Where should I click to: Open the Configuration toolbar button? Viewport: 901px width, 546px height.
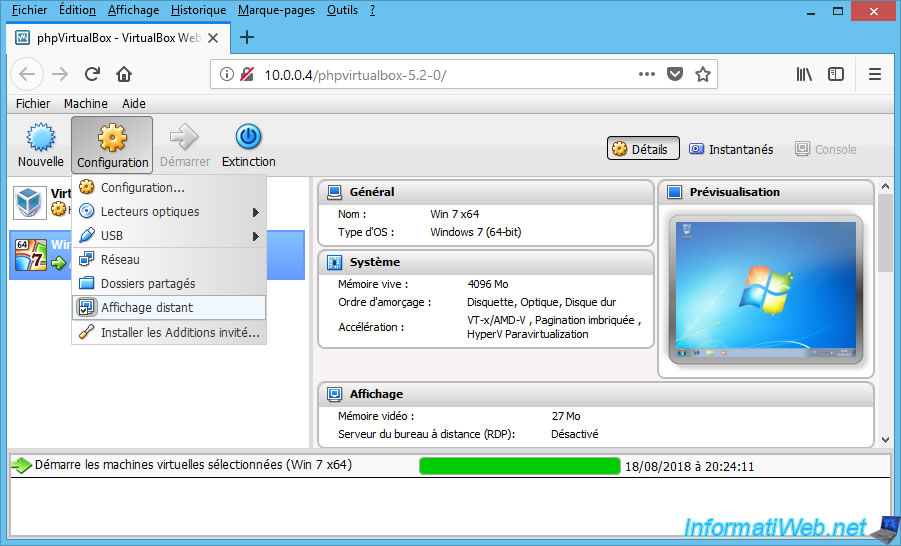pos(112,145)
